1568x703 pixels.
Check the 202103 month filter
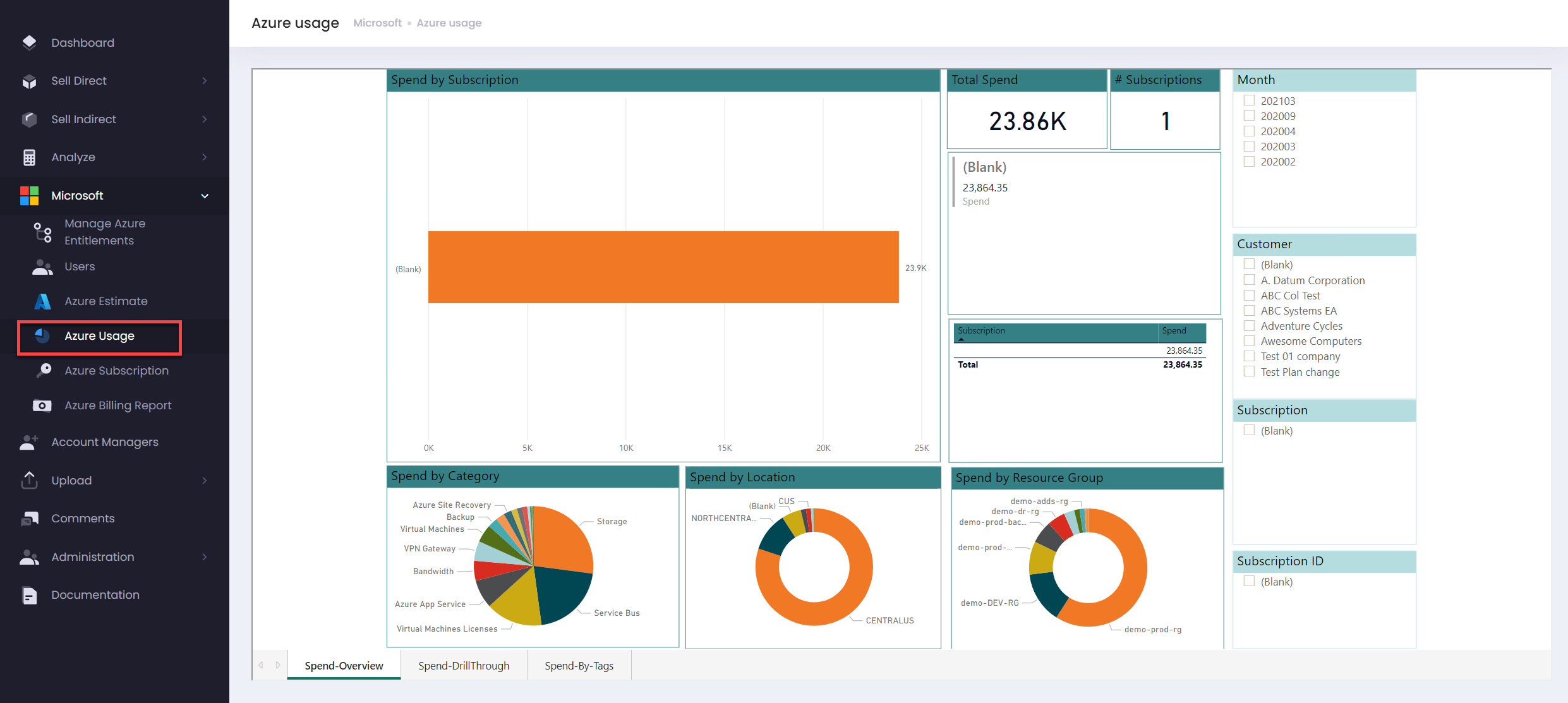1249,100
